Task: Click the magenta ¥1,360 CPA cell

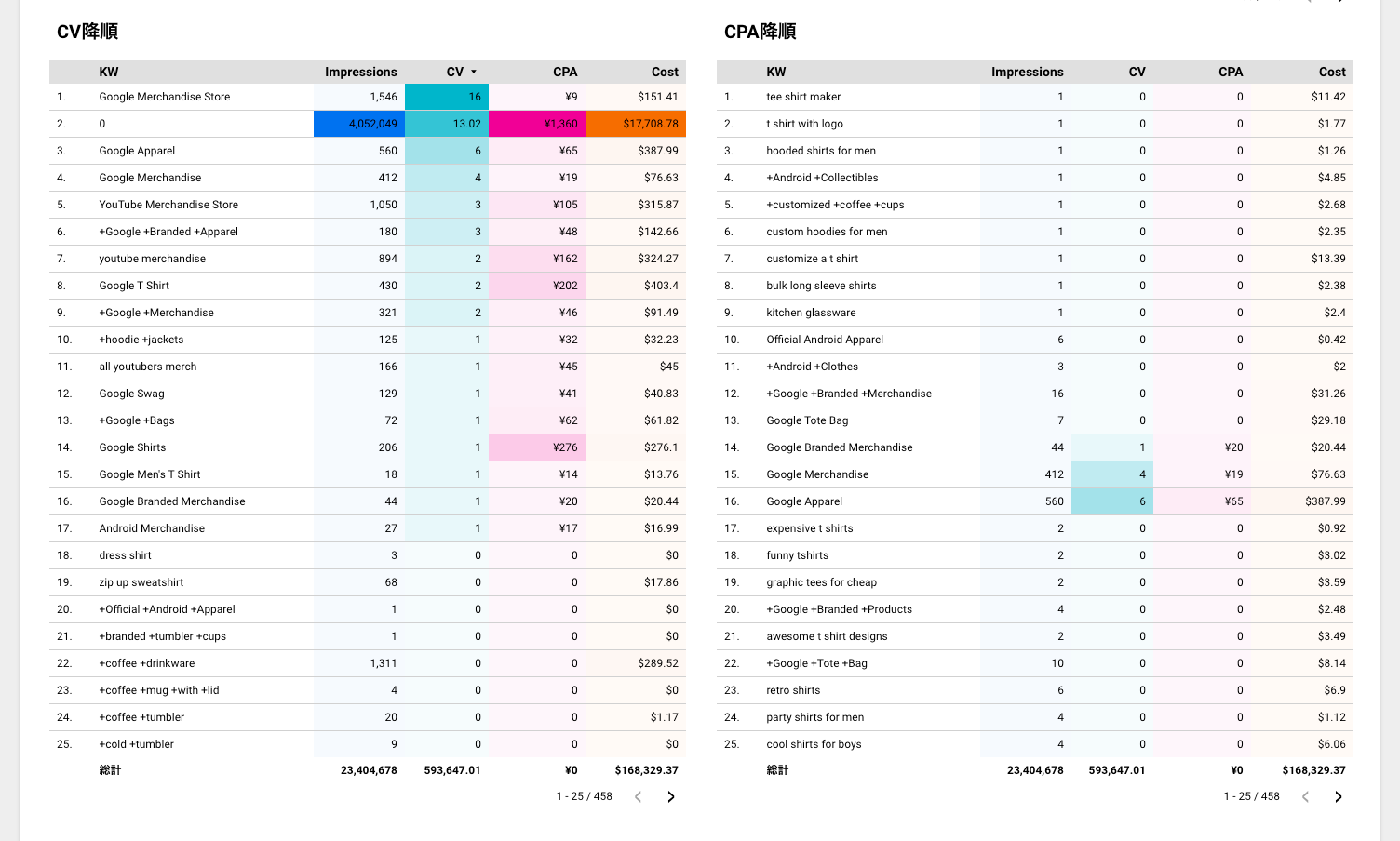Action: point(537,124)
